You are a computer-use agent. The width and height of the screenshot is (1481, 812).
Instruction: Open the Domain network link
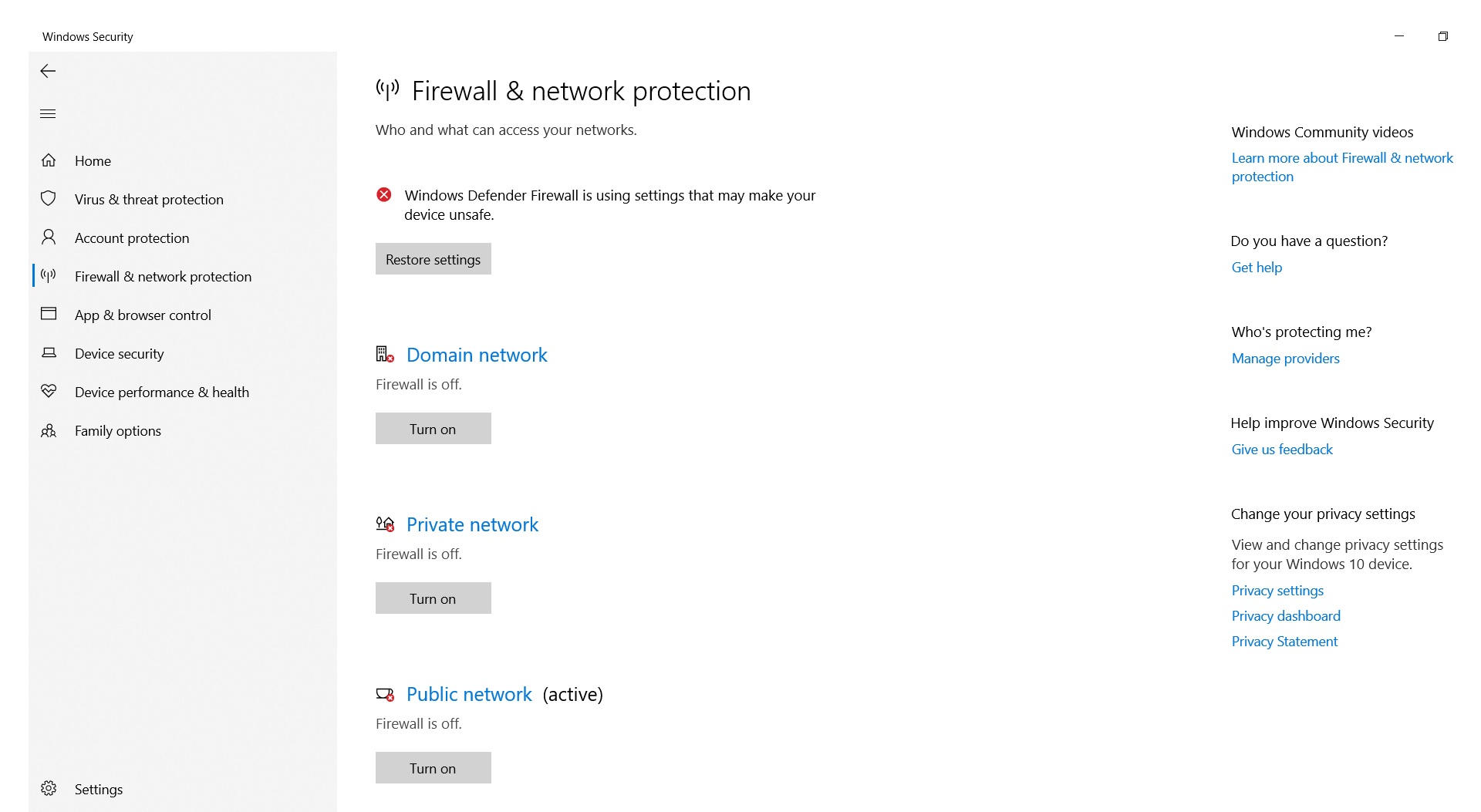pyautogui.click(x=477, y=355)
